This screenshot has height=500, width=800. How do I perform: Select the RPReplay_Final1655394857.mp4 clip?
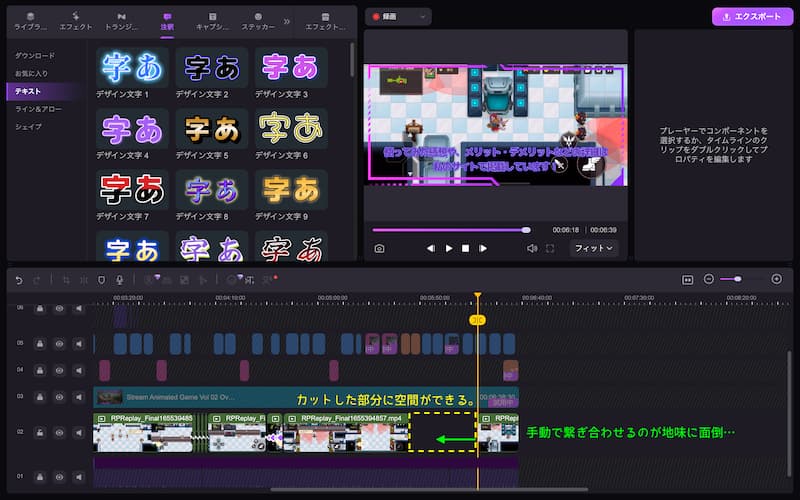346,433
